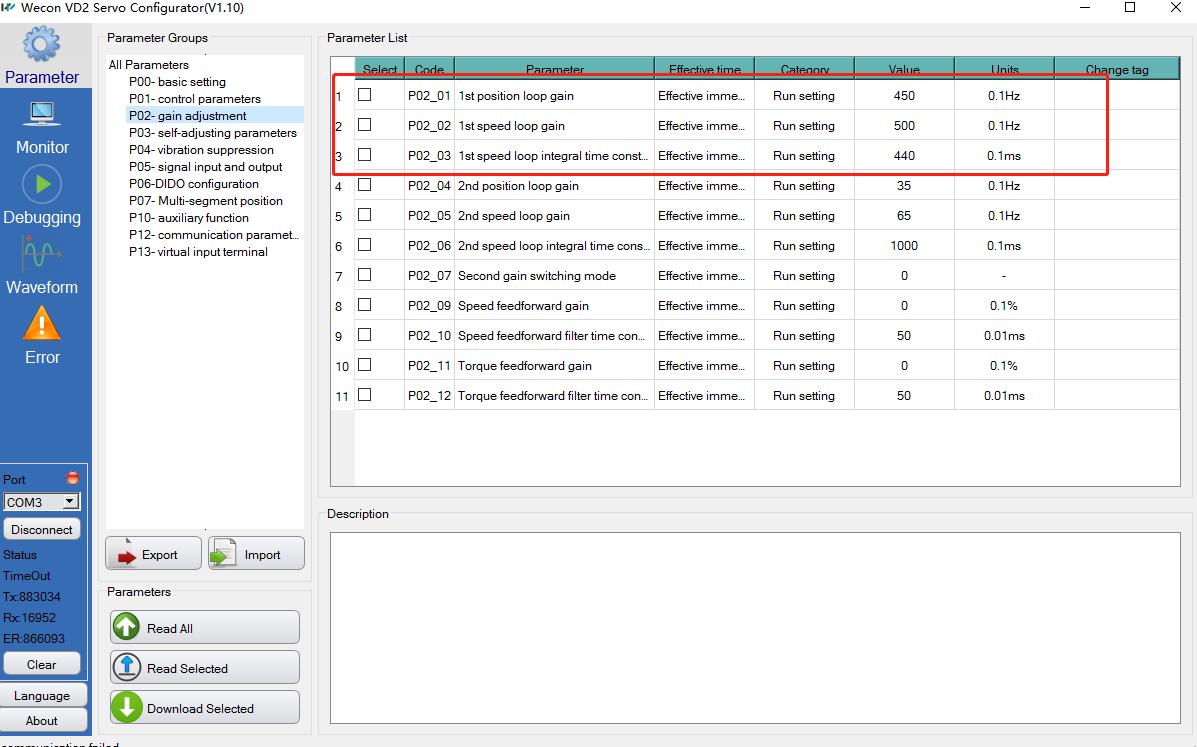Sort by the Value column header
This screenshot has width=1197, height=747.
point(904,69)
